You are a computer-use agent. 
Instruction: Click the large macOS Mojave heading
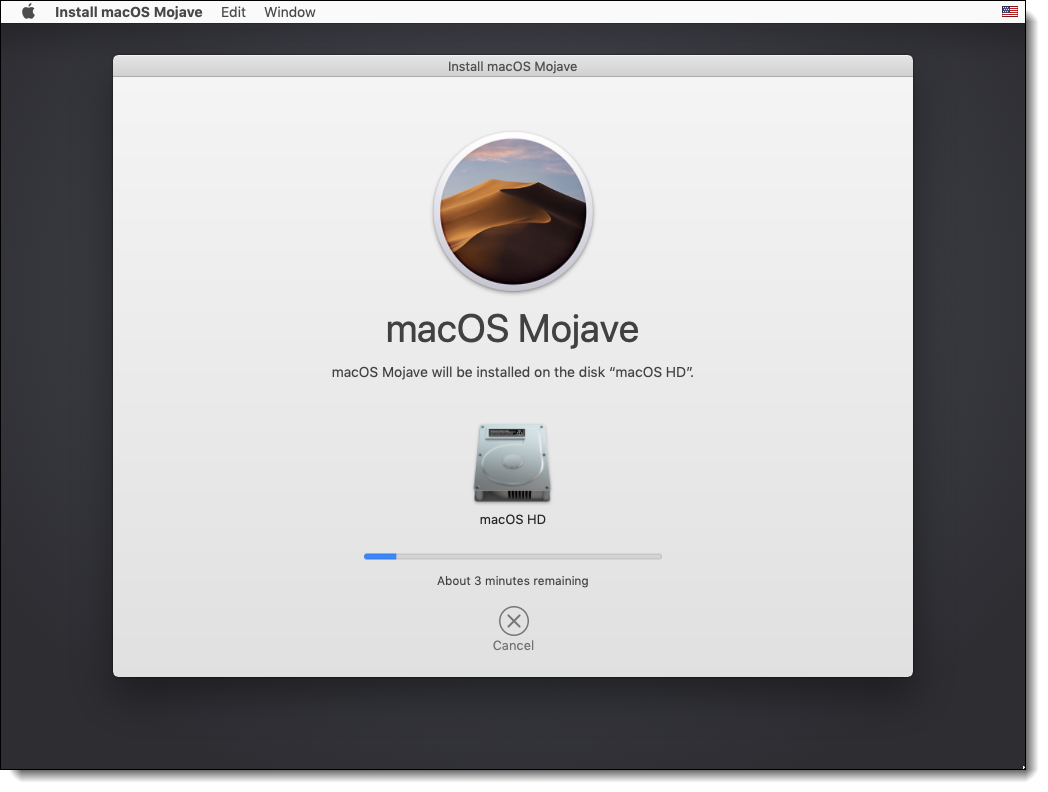512,329
